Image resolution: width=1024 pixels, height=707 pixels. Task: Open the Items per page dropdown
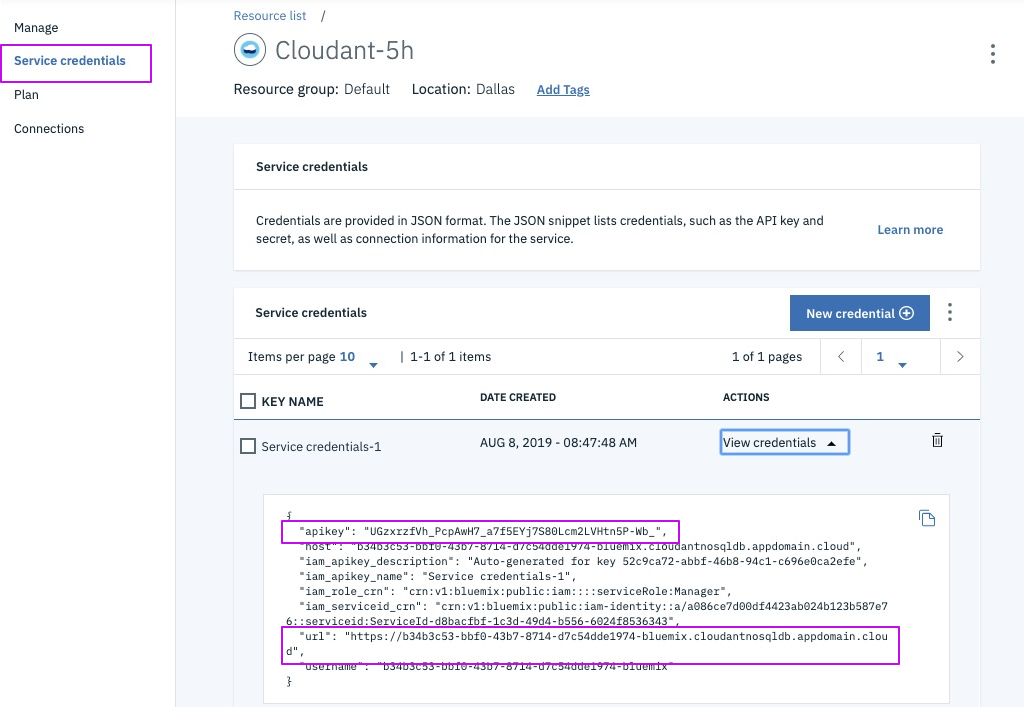359,357
